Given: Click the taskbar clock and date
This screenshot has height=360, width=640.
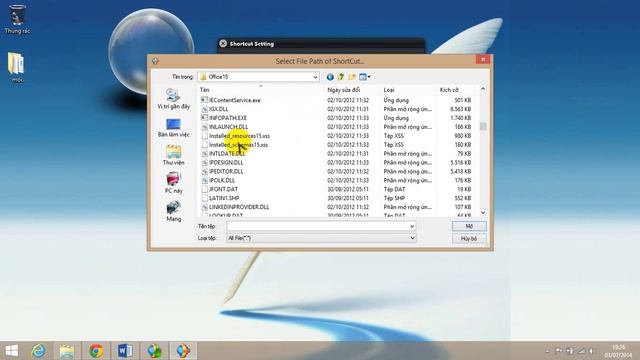Looking at the screenshot, I should click(x=618, y=351).
